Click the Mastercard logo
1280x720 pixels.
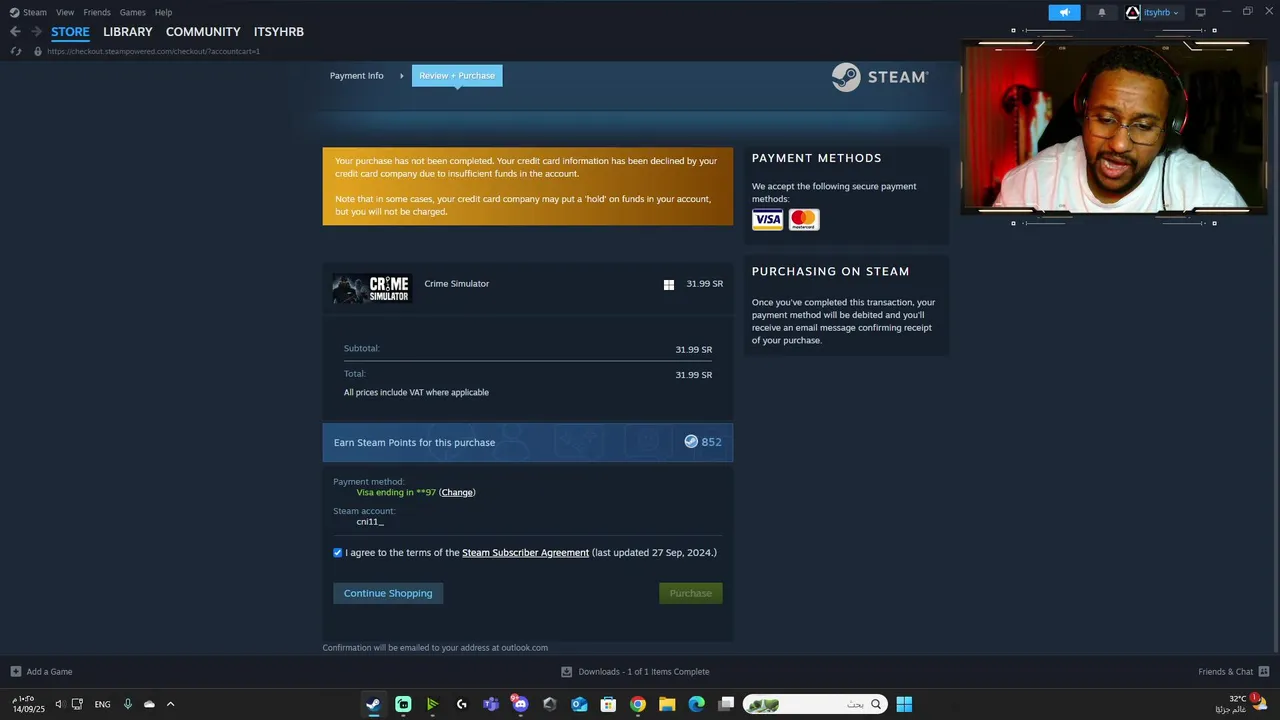(x=804, y=220)
